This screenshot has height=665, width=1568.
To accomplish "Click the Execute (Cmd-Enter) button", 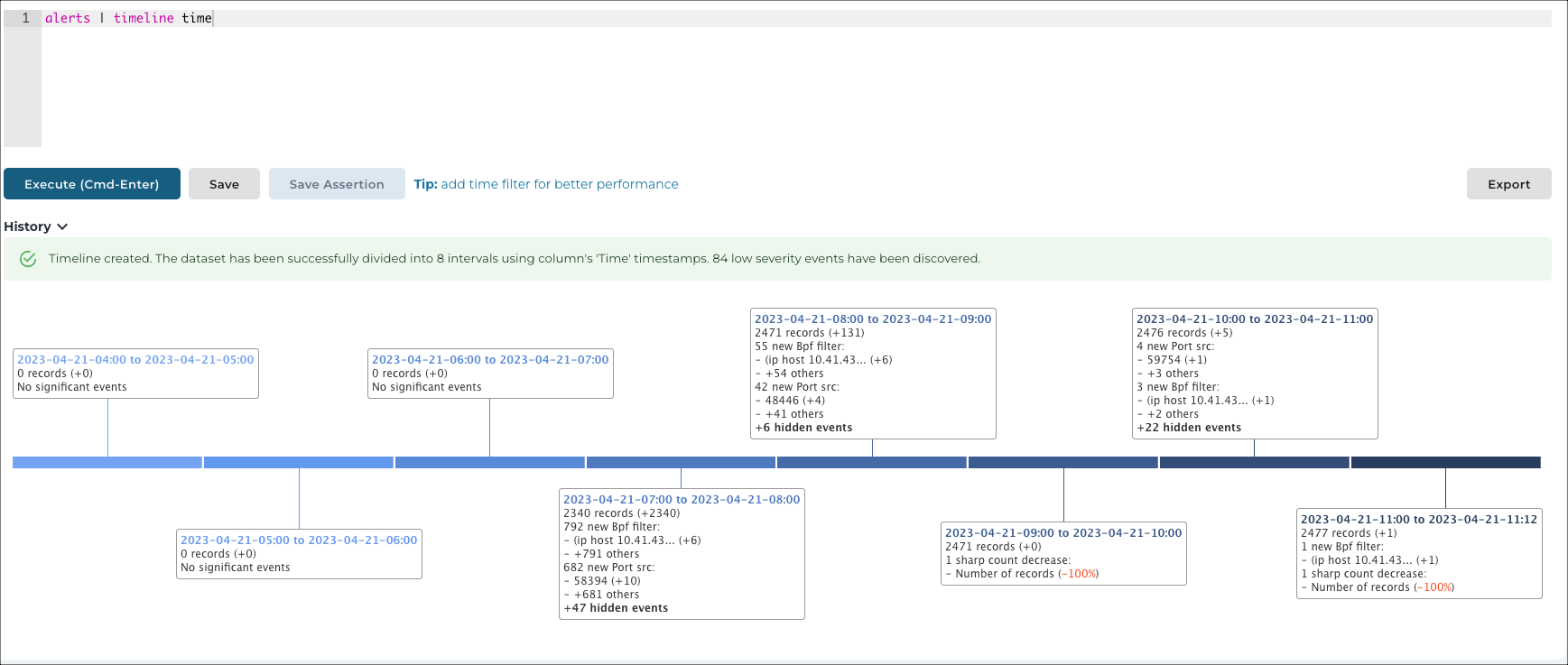I will pyautogui.click(x=92, y=184).
